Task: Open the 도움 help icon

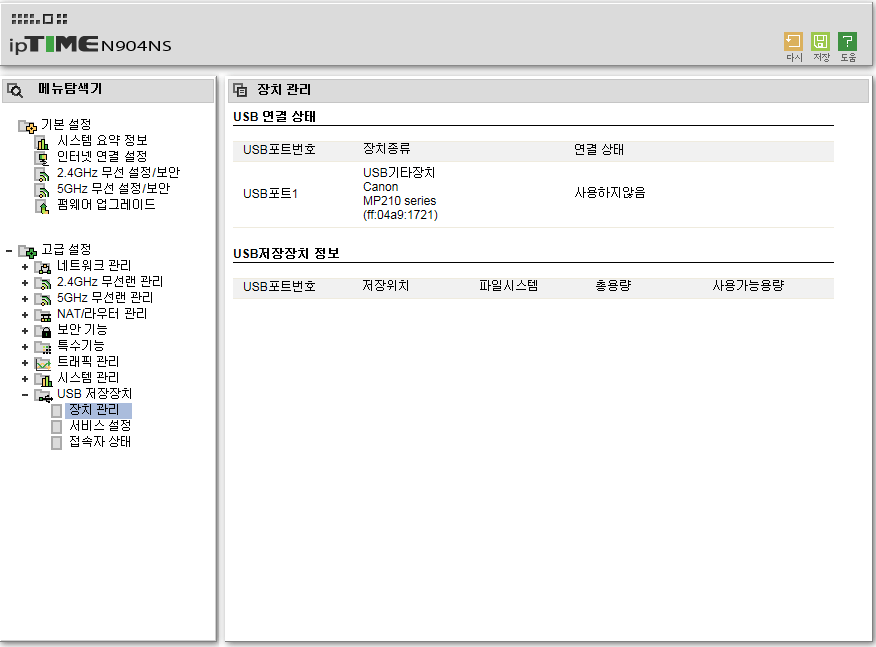Action: [848, 41]
